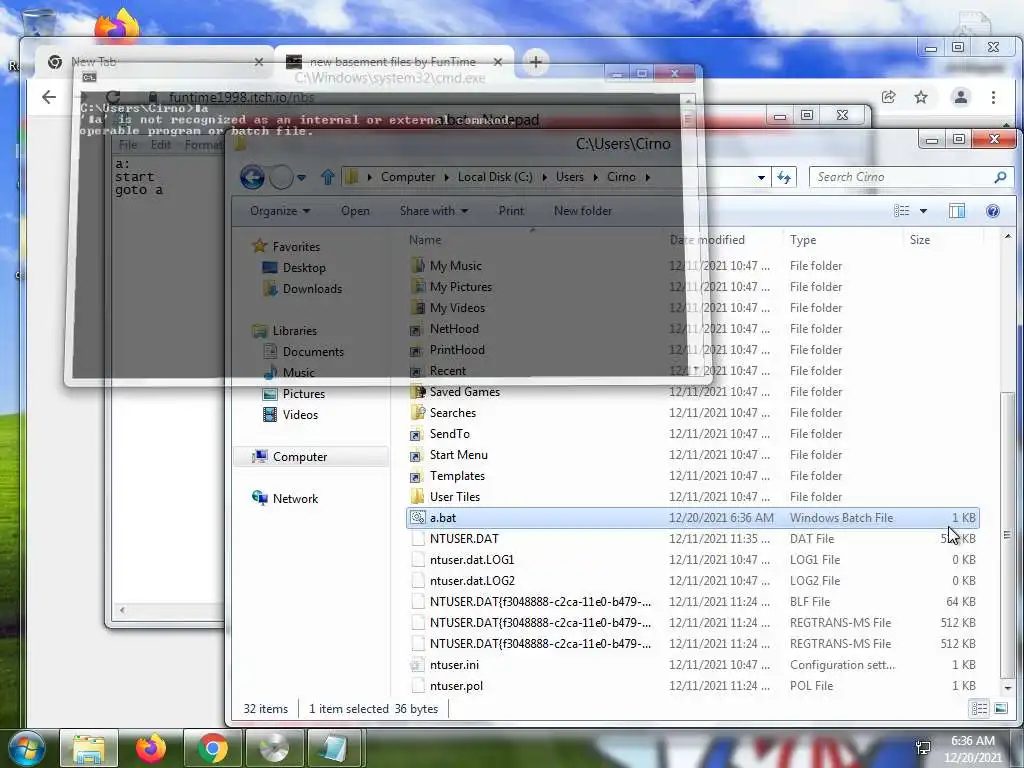
Task: Click the Change your view icon
Action: click(902, 210)
